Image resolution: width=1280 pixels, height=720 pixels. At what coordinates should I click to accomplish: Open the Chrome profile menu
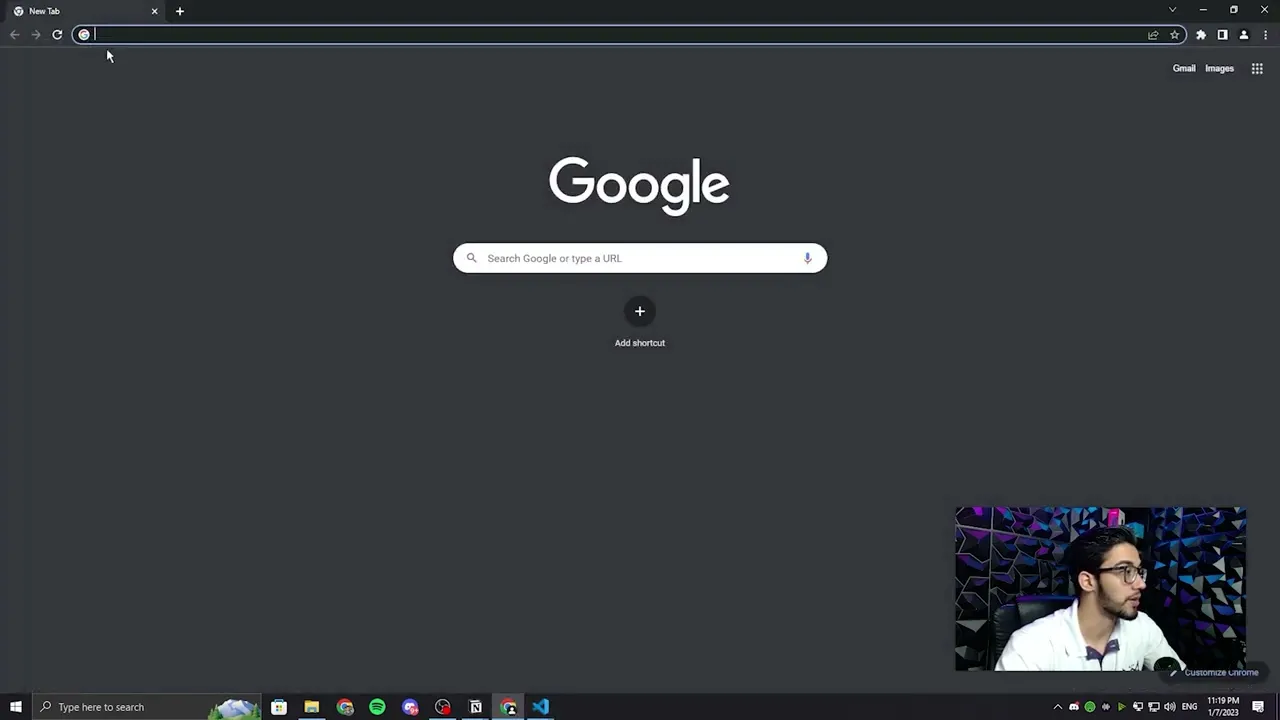pyautogui.click(x=1244, y=35)
